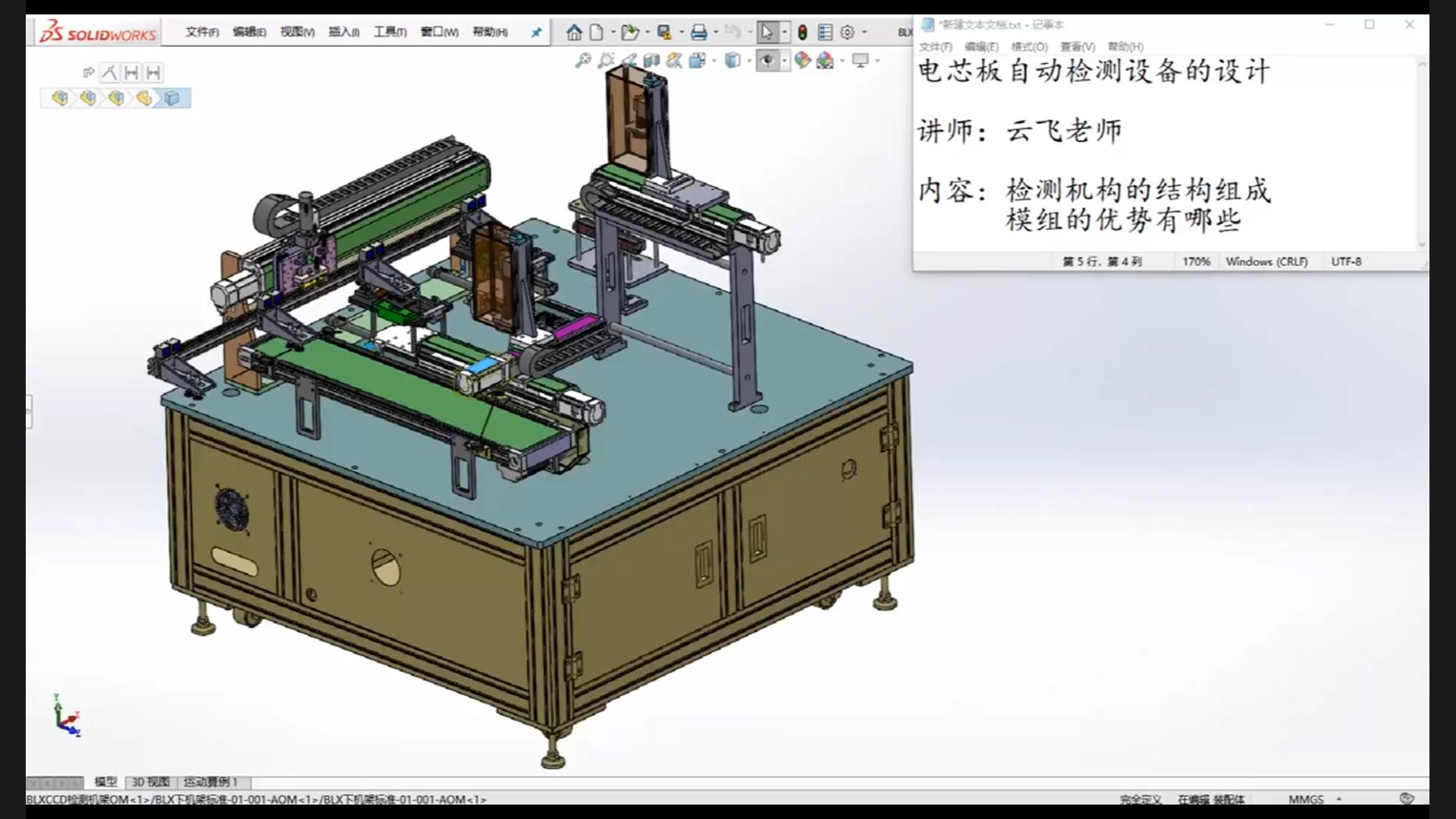Toggle the Select cursor tool
1456x819 pixels.
coord(767,32)
